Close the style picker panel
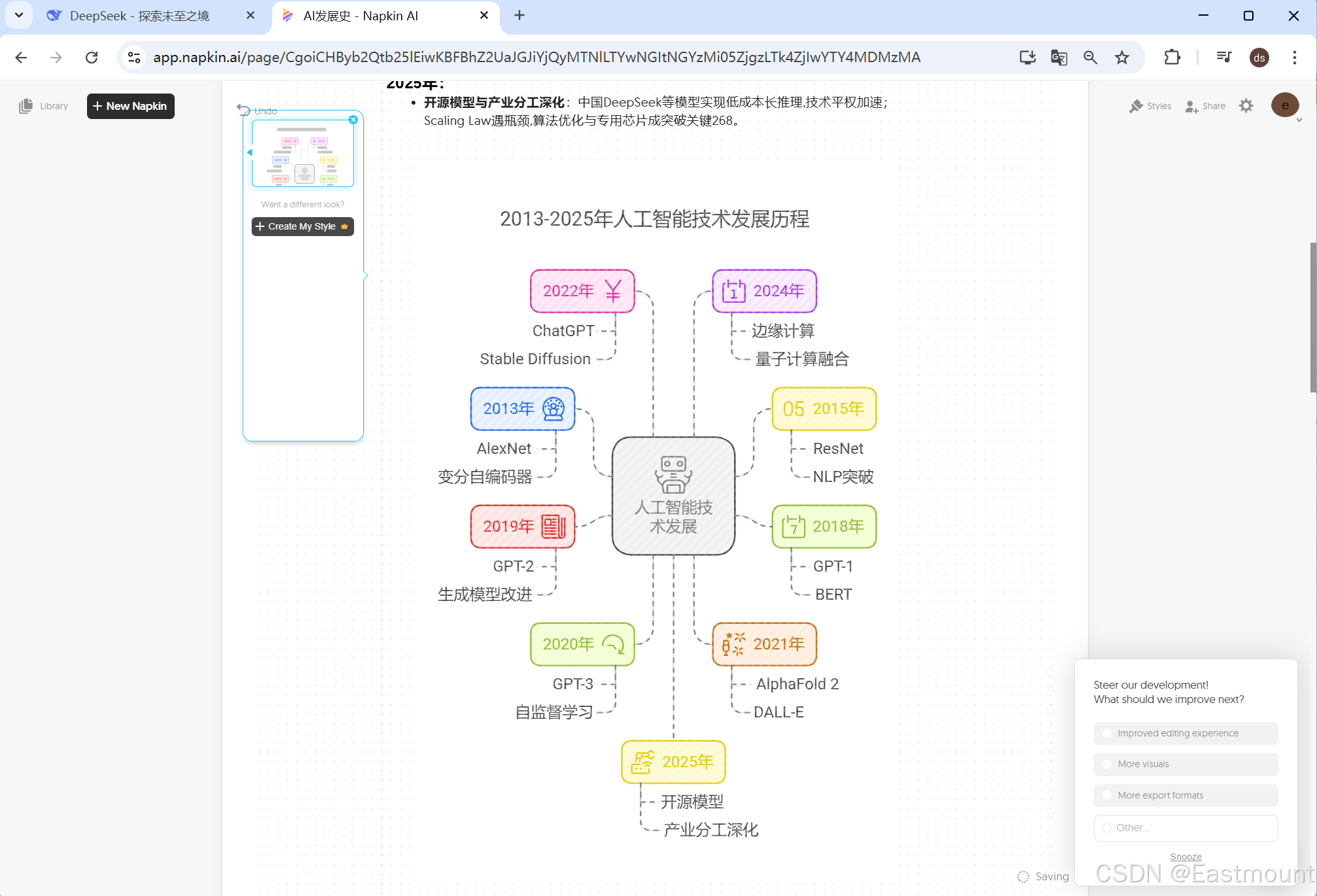 (353, 120)
